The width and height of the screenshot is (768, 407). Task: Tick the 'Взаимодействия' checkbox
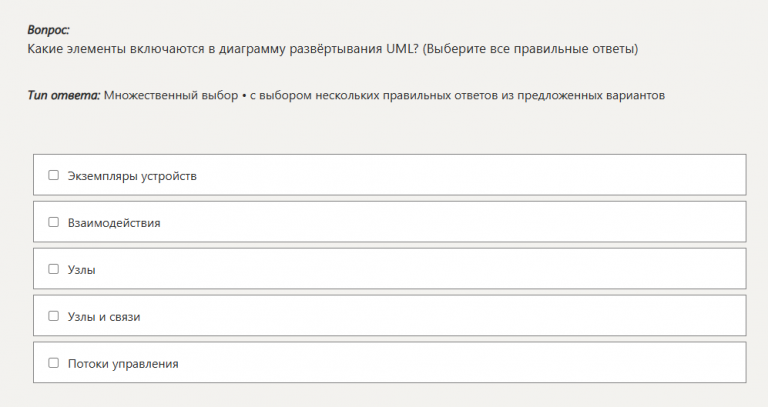[x=54, y=222]
